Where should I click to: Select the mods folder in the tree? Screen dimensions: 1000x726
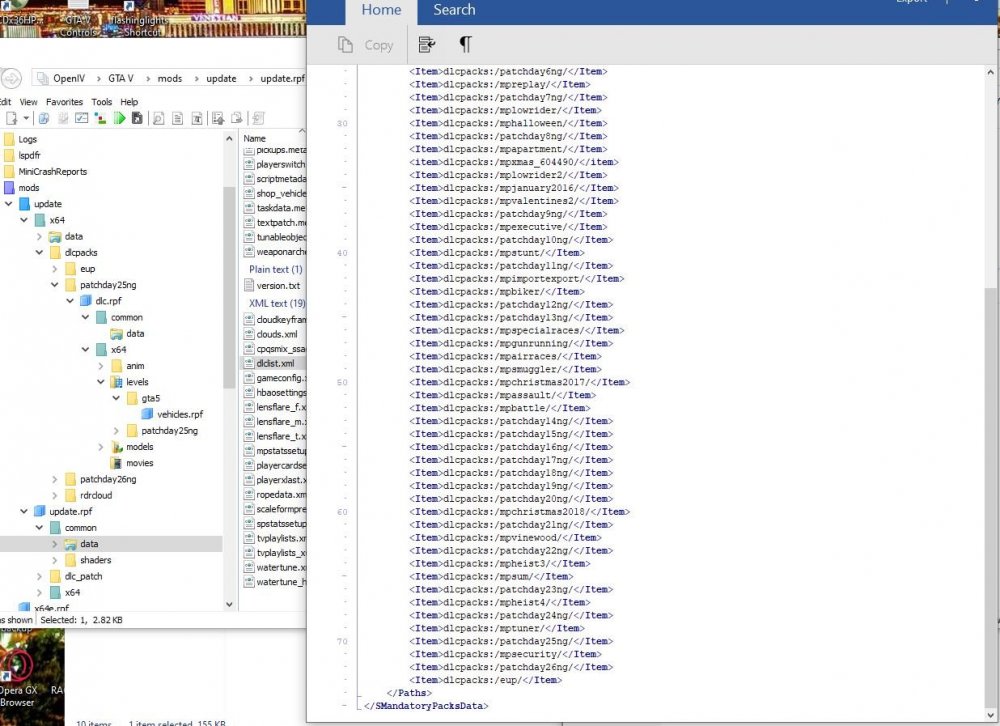pos(29,188)
